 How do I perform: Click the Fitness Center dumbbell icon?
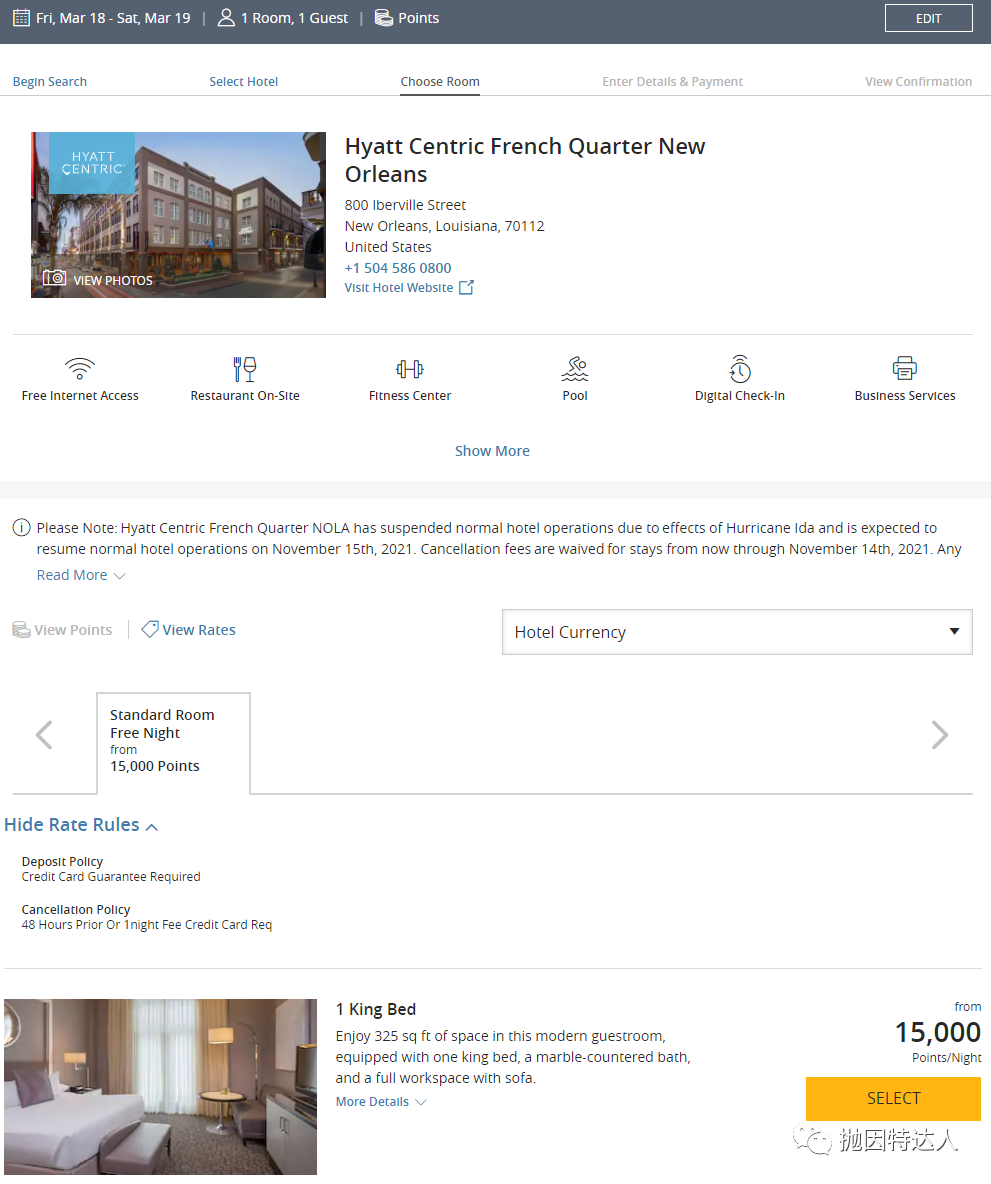click(410, 368)
